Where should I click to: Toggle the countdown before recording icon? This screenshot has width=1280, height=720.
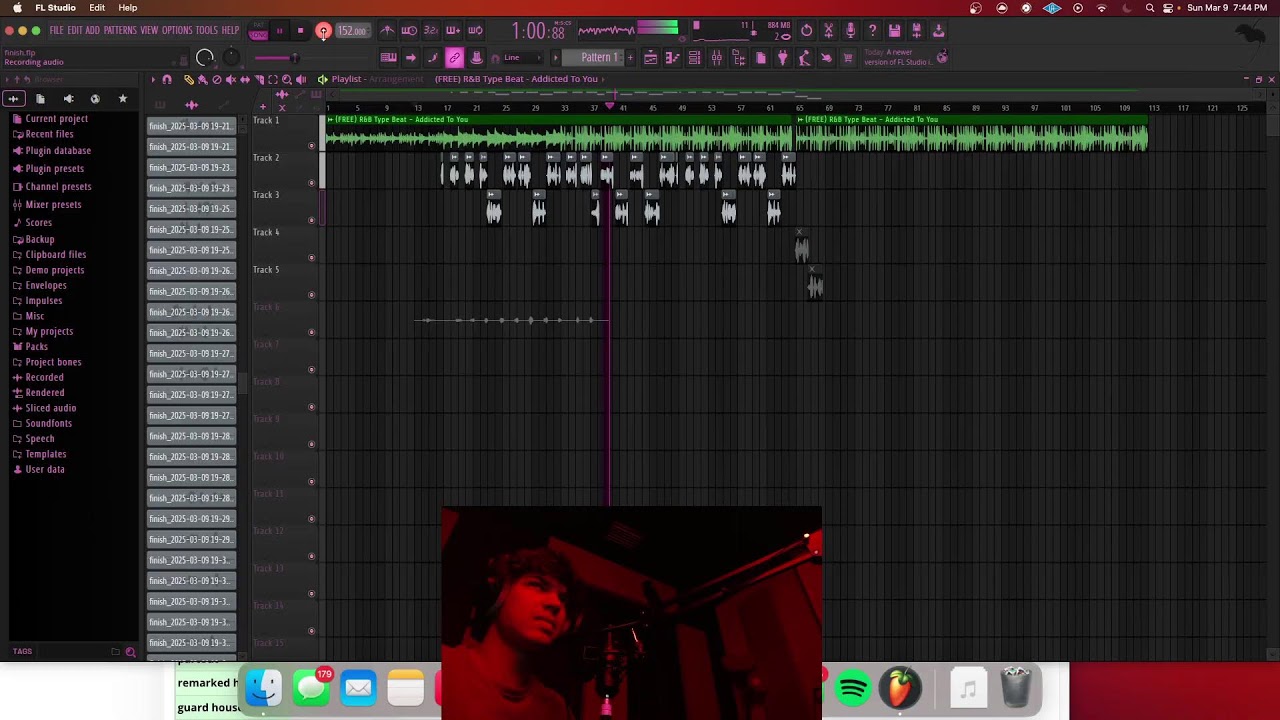[x=431, y=31]
